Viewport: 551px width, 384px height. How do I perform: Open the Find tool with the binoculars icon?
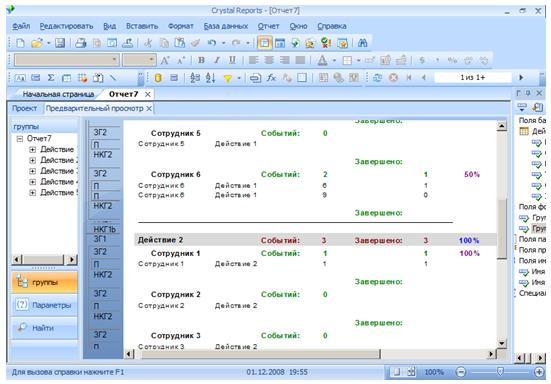pos(362,43)
